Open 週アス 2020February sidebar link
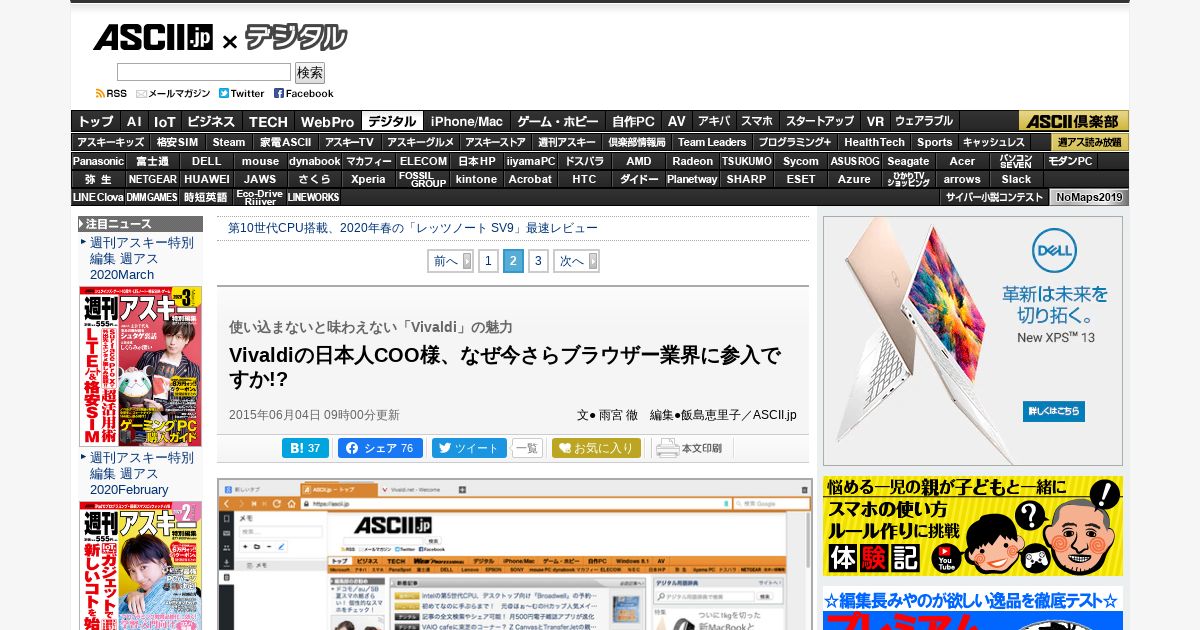 (142, 474)
